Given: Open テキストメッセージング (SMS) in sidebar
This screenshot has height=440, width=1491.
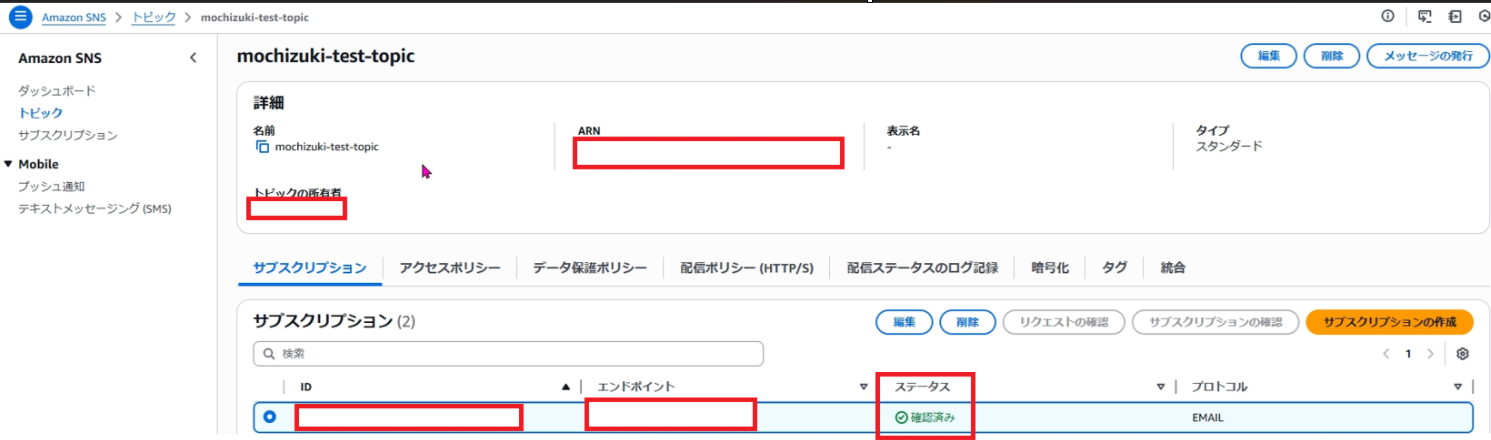Looking at the screenshot, I should tap(96, 209).
